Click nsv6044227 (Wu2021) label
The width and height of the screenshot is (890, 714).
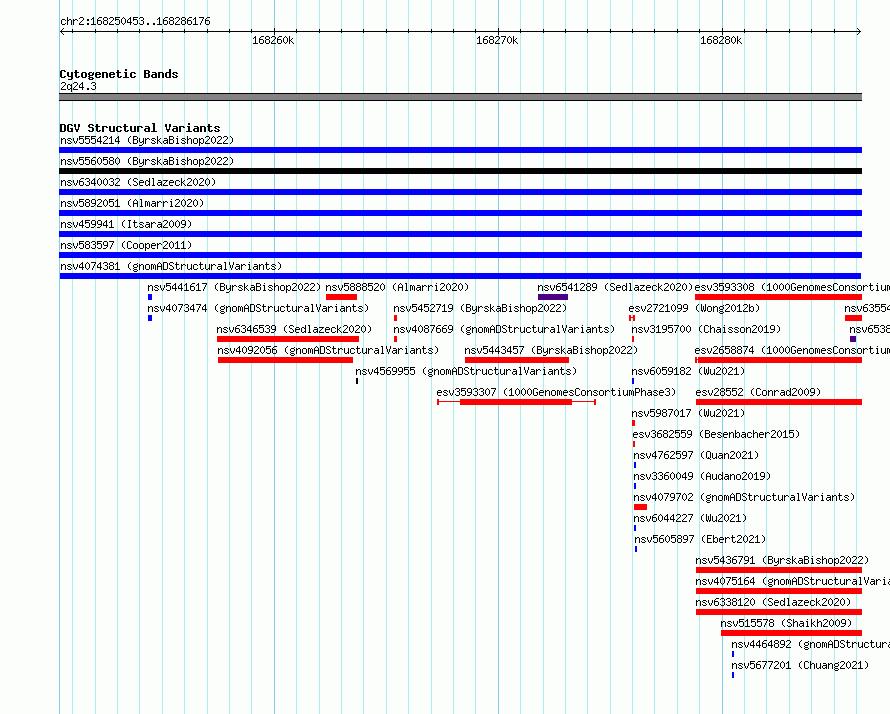tap(690, 518)
